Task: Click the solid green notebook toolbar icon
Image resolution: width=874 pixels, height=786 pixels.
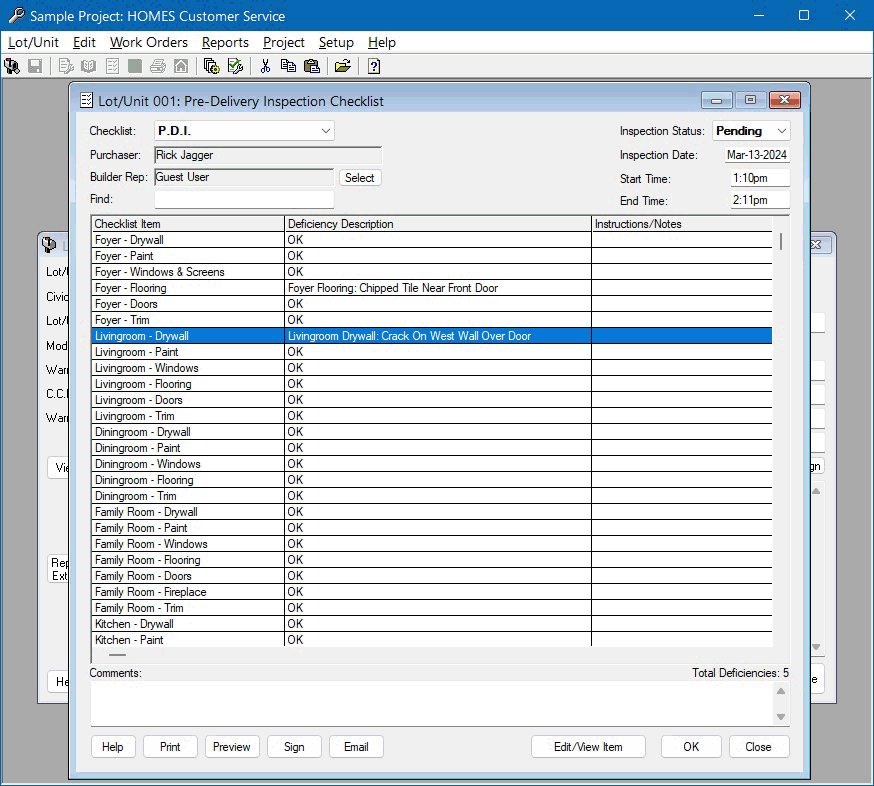Action: tap(135, 66)
